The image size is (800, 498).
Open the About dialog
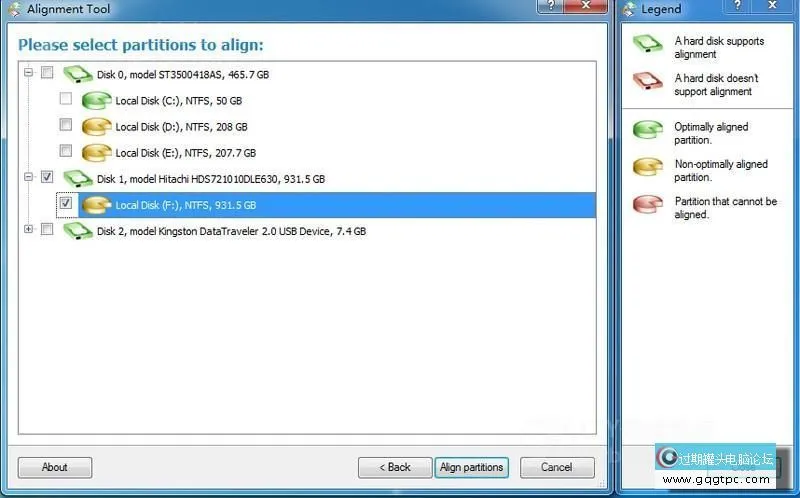point(55,467)
